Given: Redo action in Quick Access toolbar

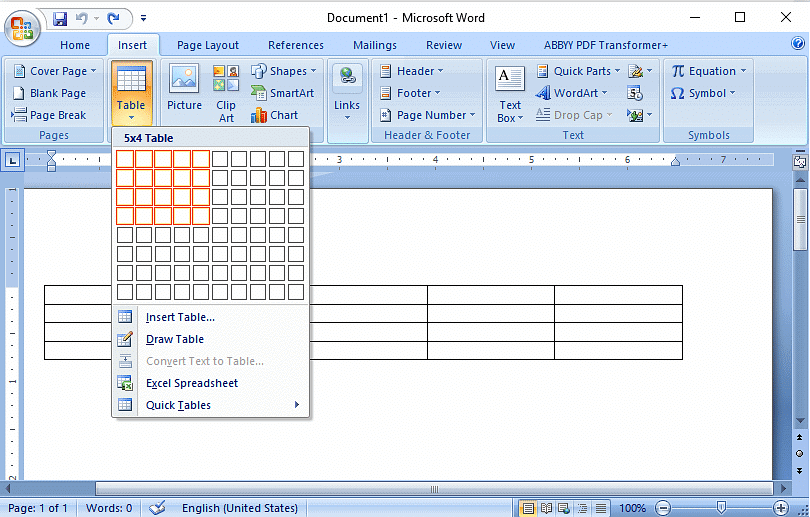Looking at the screenshot, I should click(114, 19).
